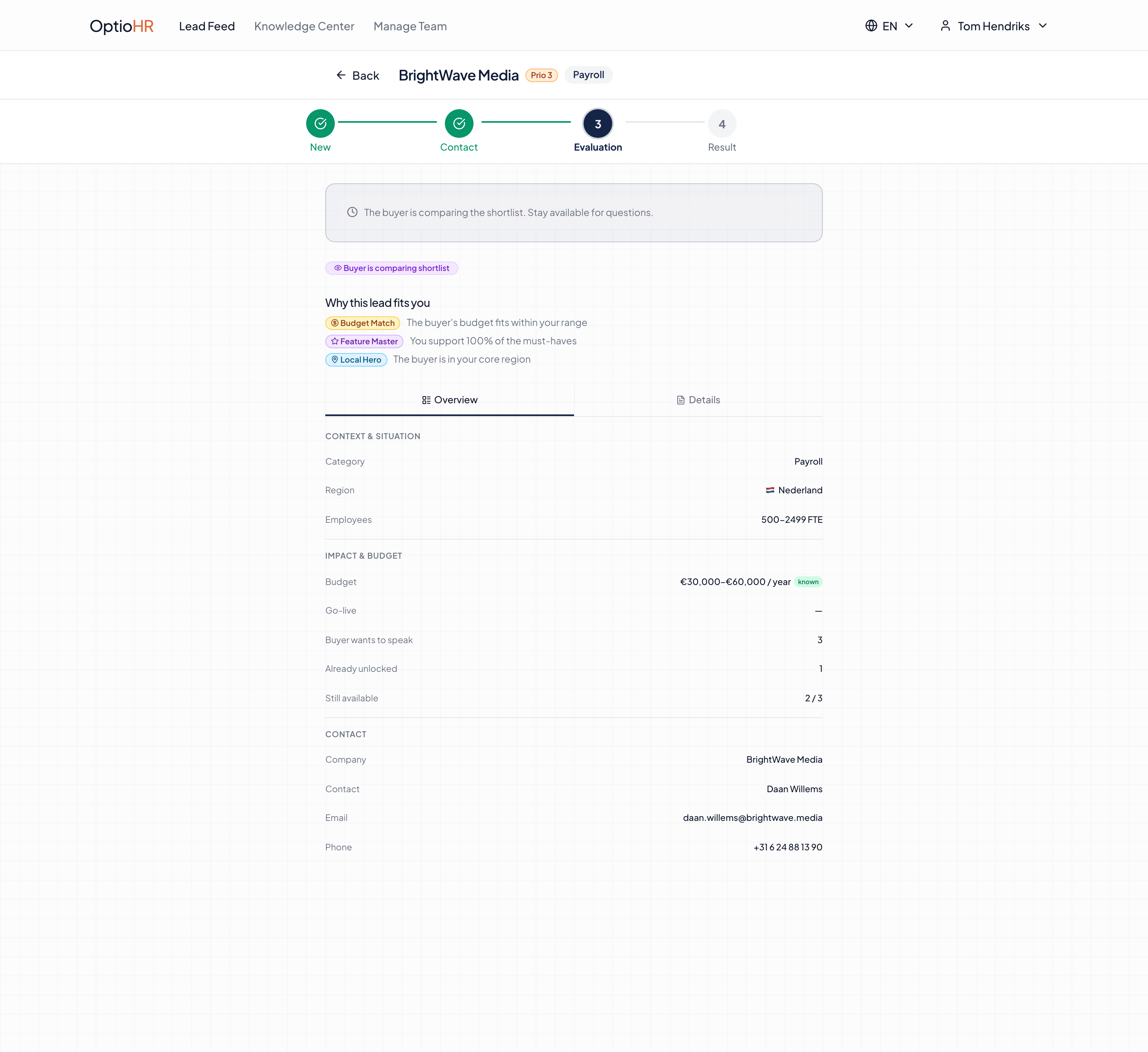Click the Local Hero badge
This screenshot has width=1148, height=1052.
(356, 359)
